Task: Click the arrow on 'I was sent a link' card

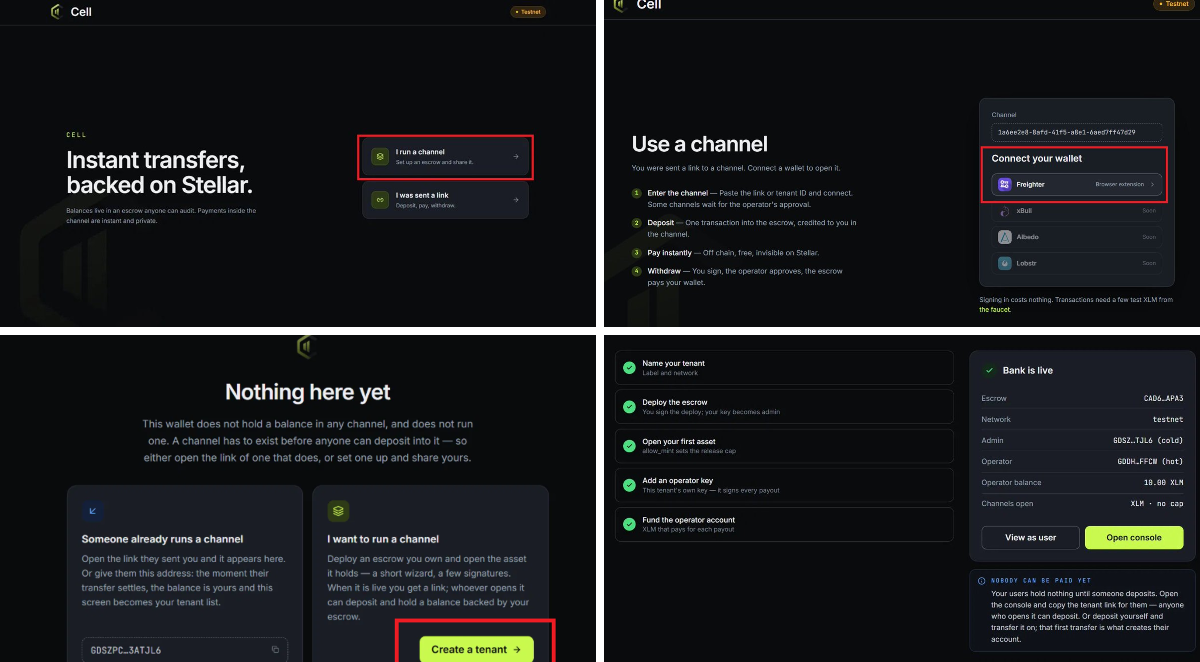Action: [515, 200]
